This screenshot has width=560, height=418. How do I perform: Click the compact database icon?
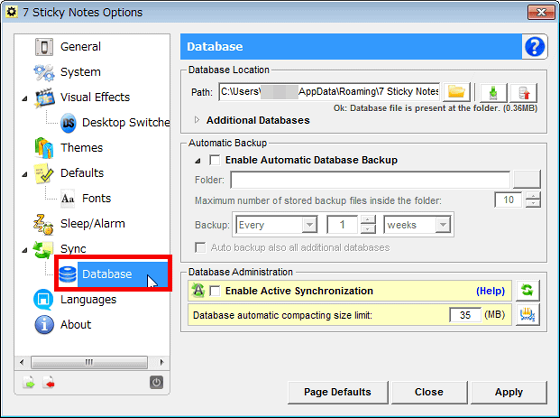click(x=528, y=315)
